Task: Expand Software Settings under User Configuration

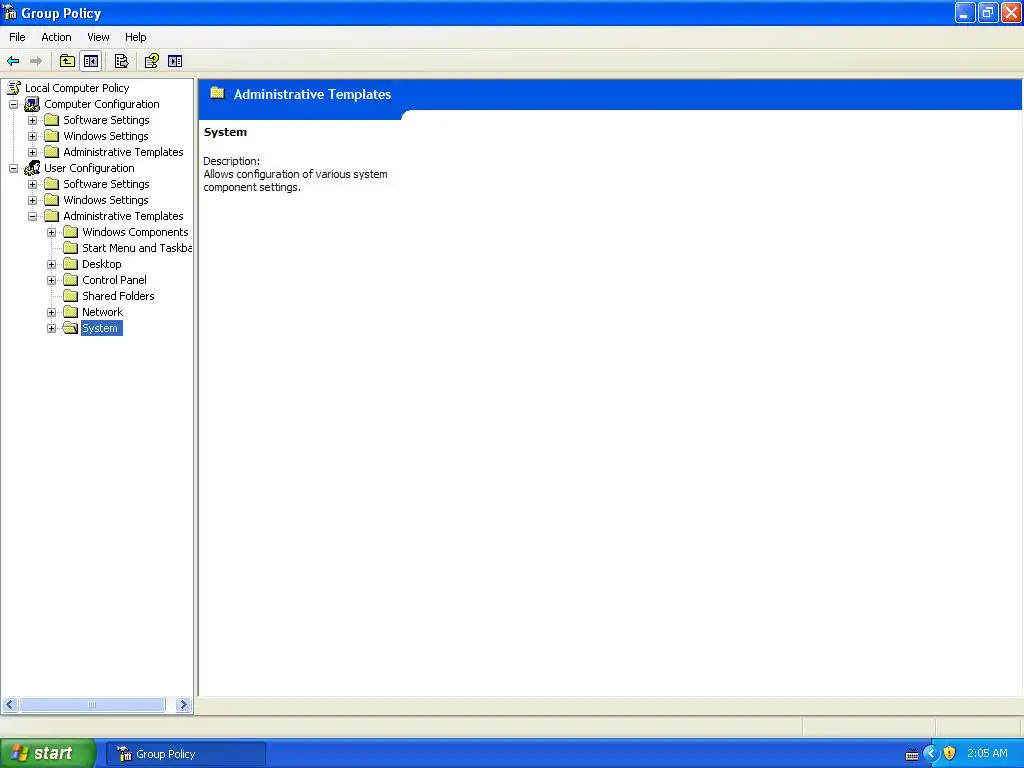Action: coord(32,184)
